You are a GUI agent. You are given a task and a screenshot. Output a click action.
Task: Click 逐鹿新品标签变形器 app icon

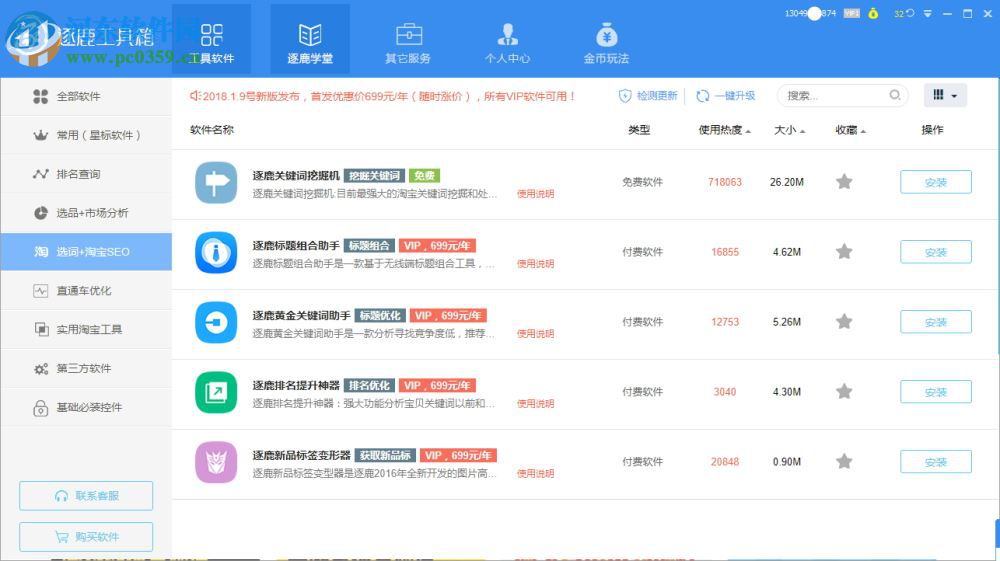click(x=216, y=463)
